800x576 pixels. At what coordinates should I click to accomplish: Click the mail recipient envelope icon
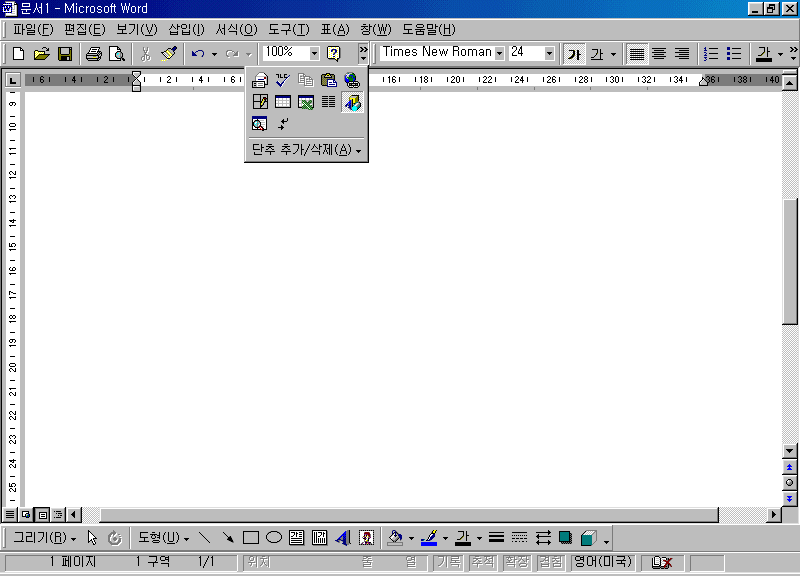pos(260,80)
